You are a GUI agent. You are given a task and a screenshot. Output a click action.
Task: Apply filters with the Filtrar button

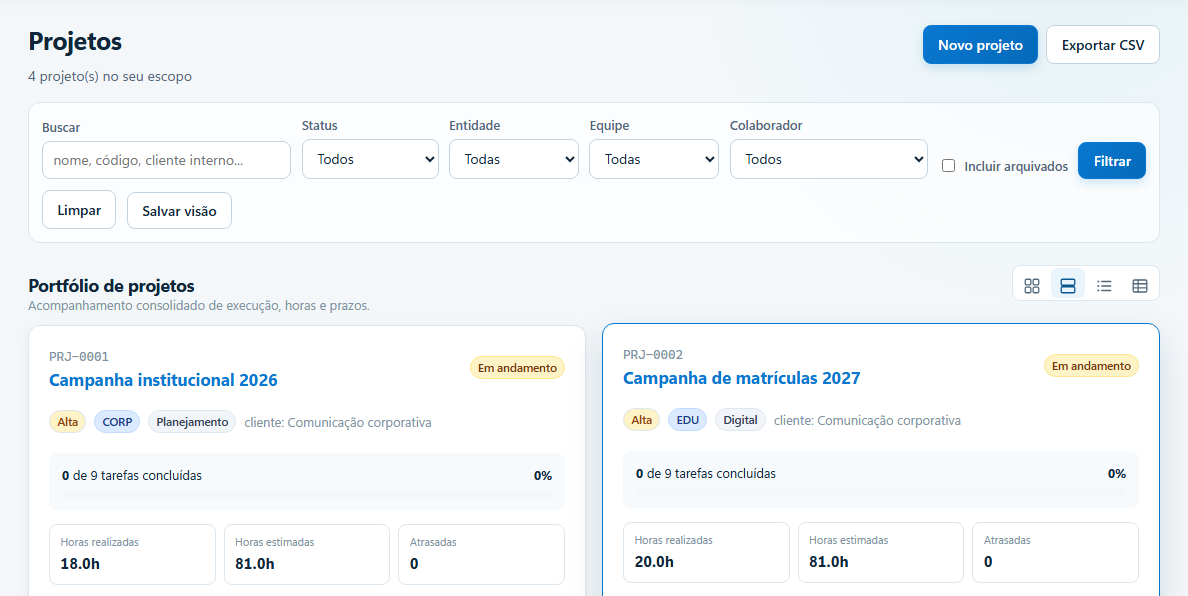1111,161
